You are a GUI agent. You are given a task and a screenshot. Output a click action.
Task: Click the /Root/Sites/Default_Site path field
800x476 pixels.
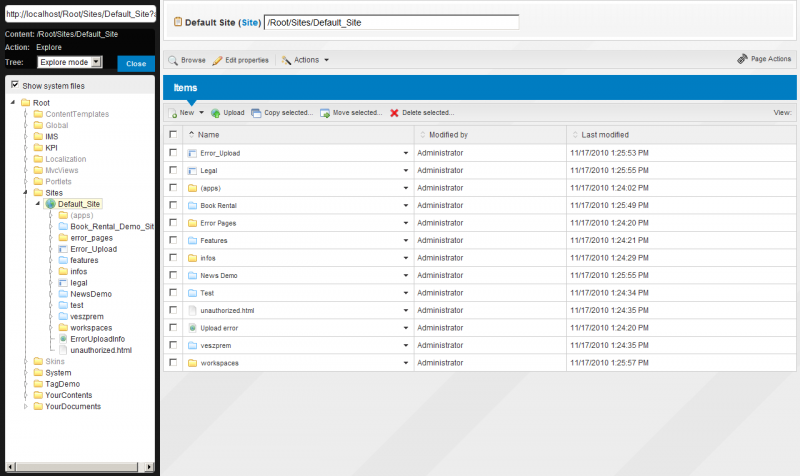391,22
